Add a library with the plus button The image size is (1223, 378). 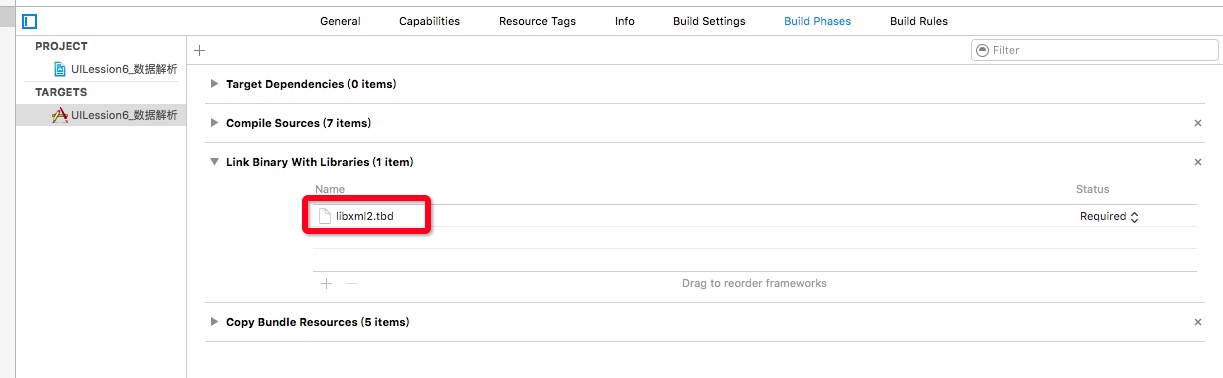(326, 283)
